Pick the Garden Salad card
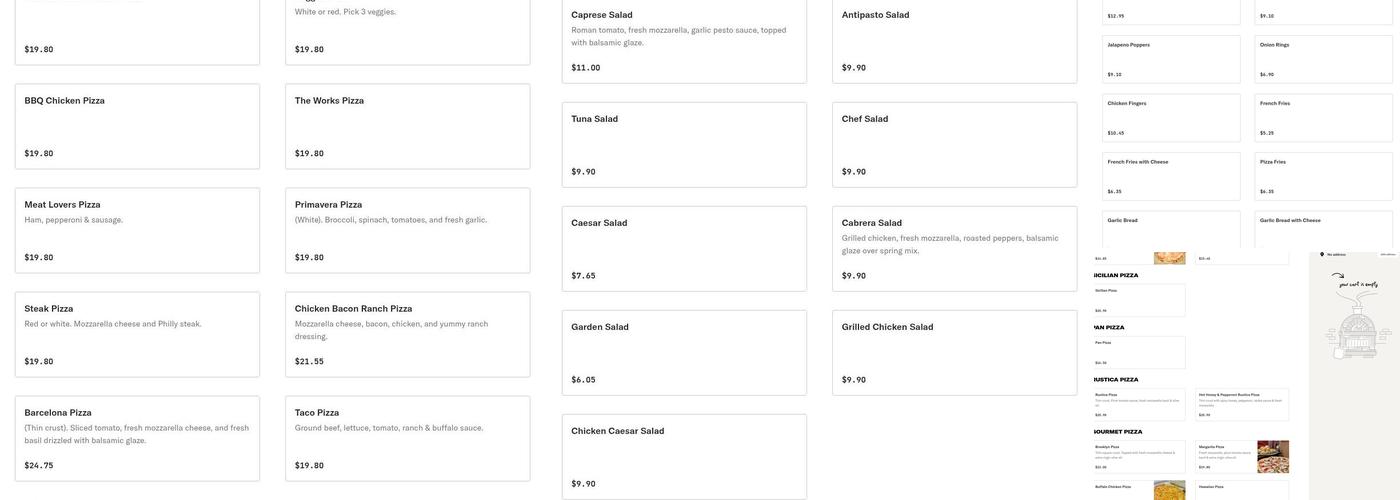The width and height of the screenshot is (1400, 500). tap(684, 352)
